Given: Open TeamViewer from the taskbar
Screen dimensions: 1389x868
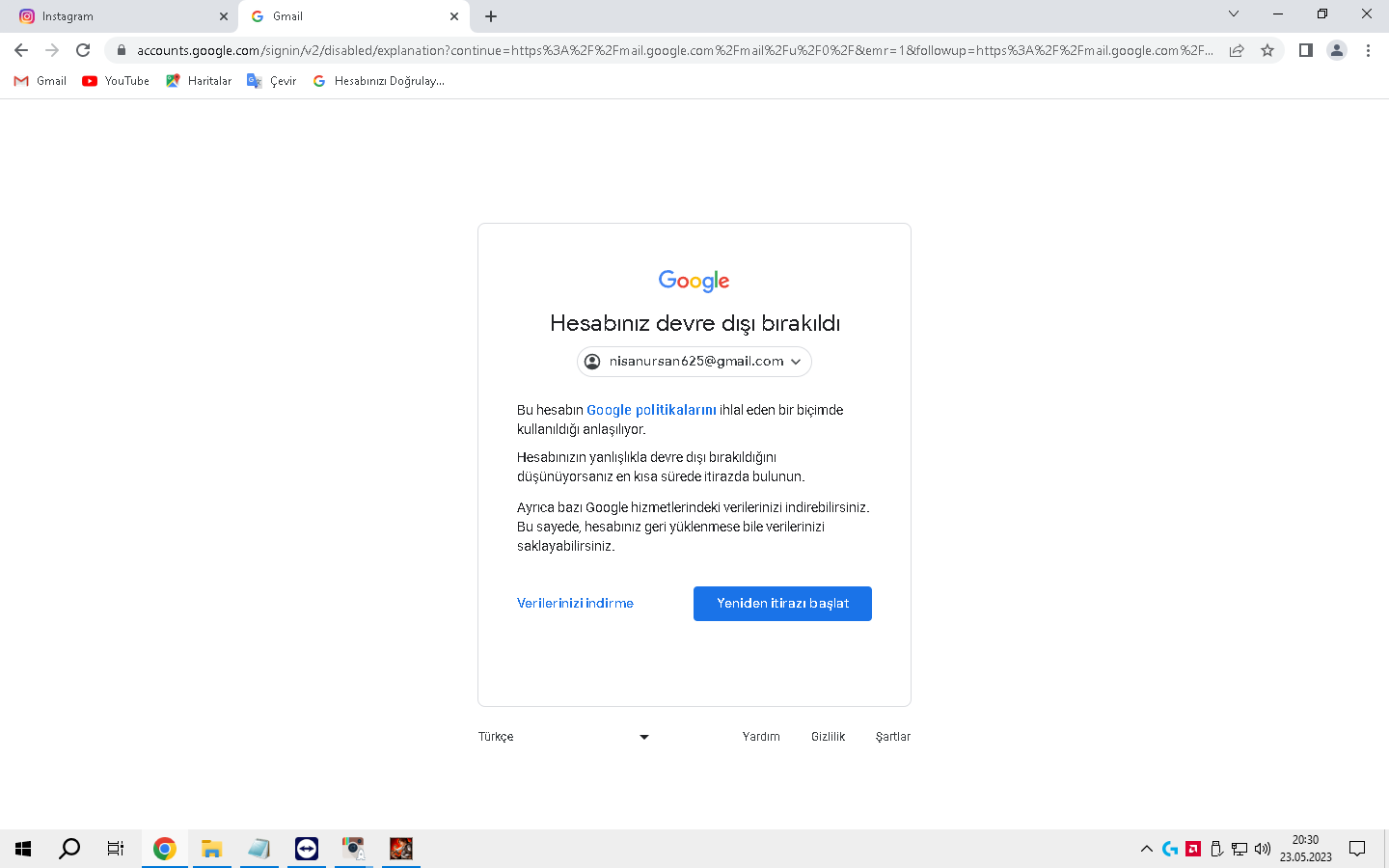Looking at the screenshot, I should 307,849.
